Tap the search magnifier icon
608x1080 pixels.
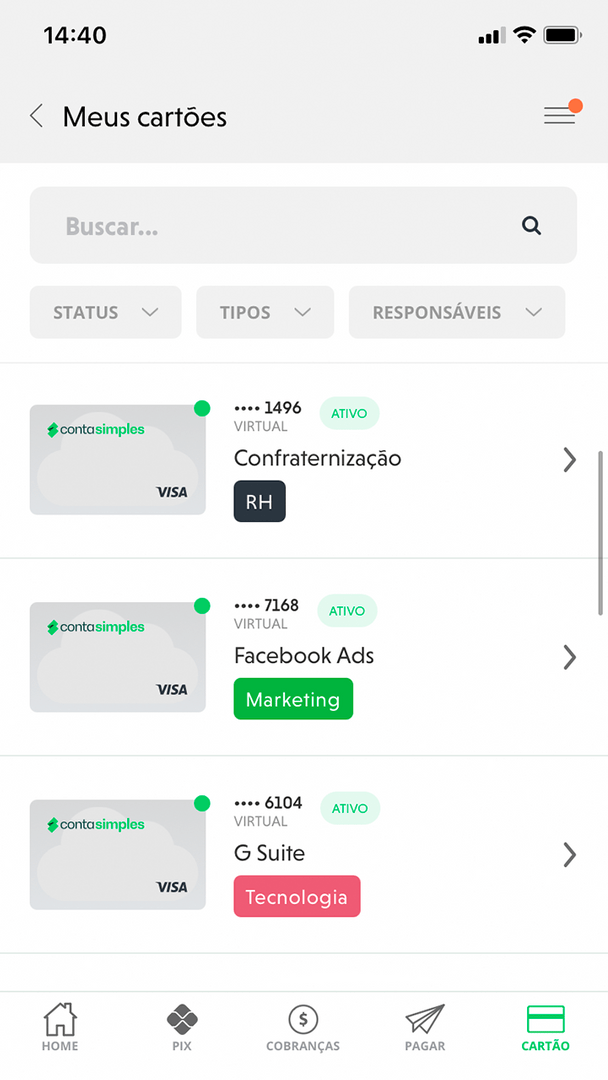click(531, 225)
